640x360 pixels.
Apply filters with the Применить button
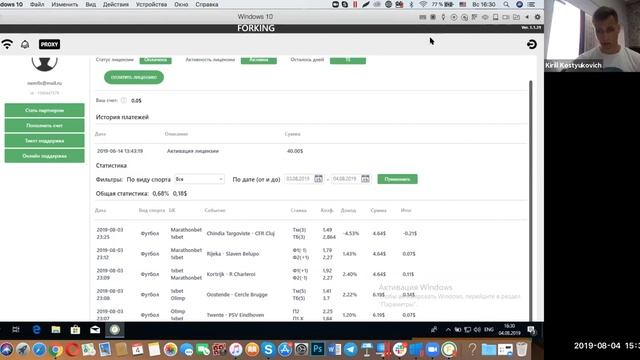397,179
